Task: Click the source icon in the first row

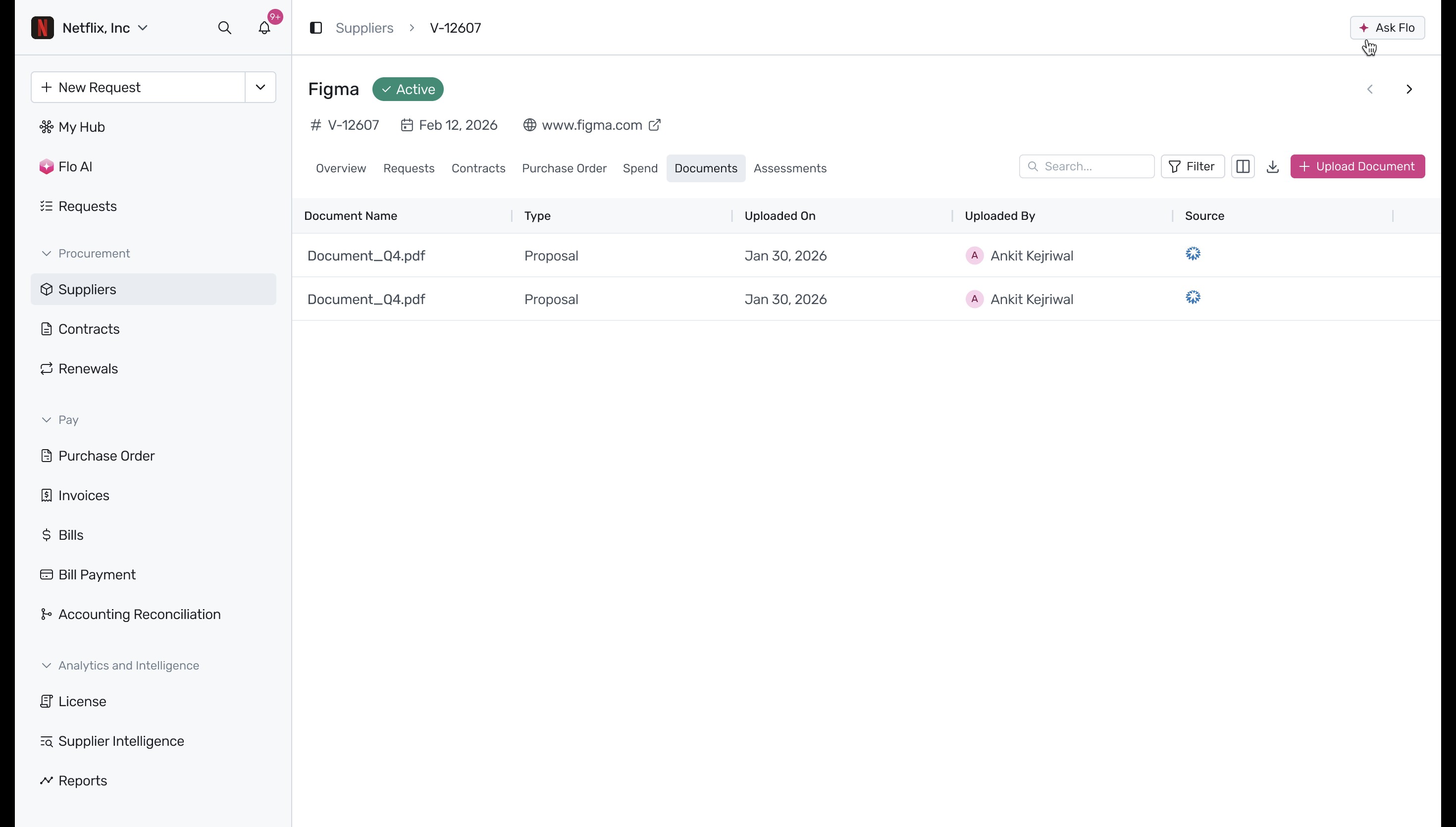Action: (x=1193, y=254)
